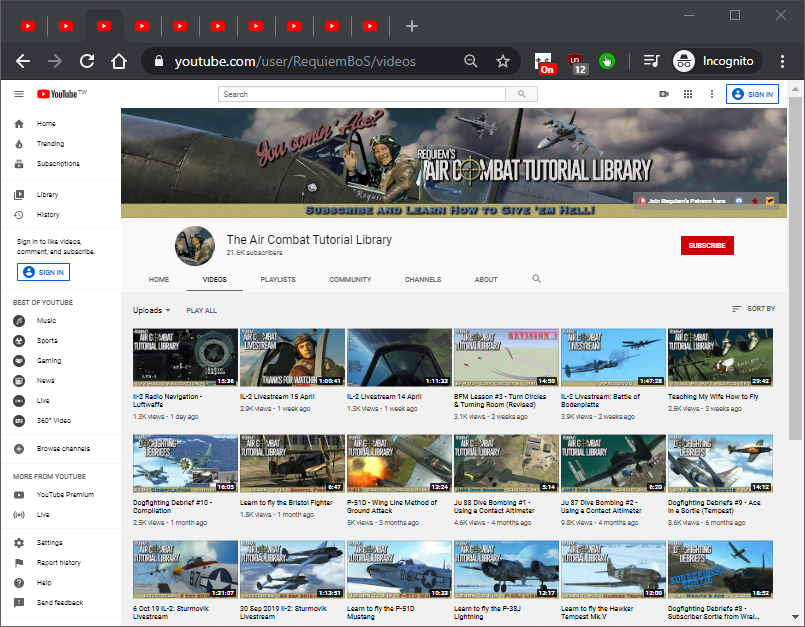805x627 pixels.
Task: Open Chrome's three-dot menu
Action: [x=782, y=61]
